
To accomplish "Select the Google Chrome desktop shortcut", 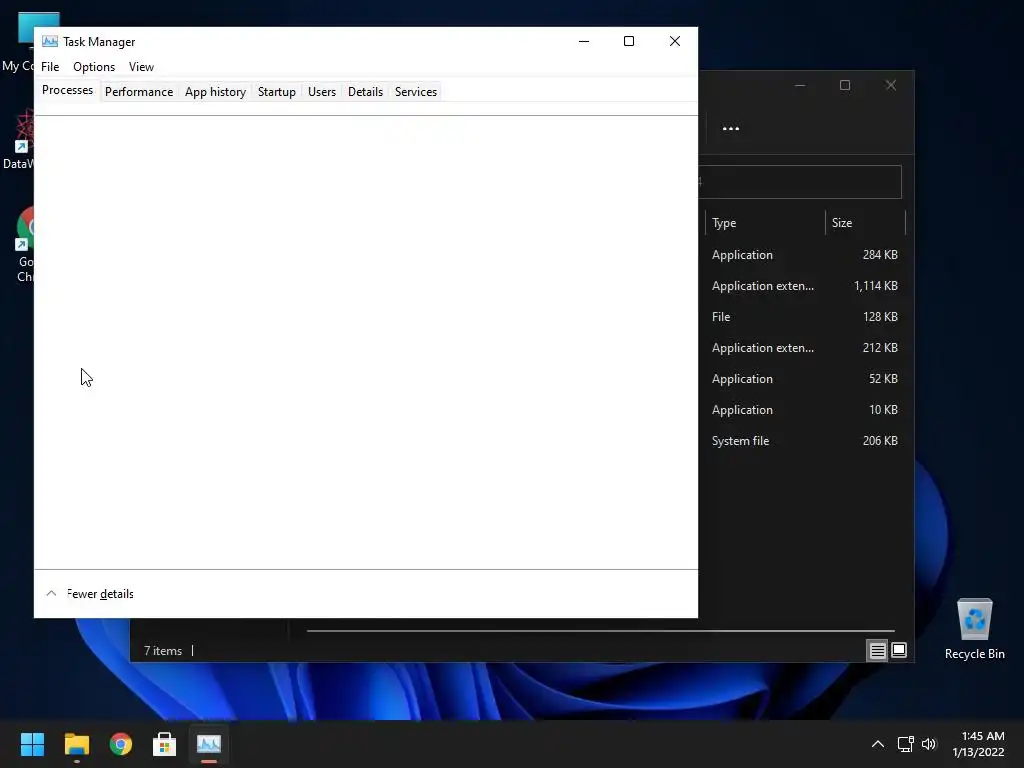I will (25, 245).
